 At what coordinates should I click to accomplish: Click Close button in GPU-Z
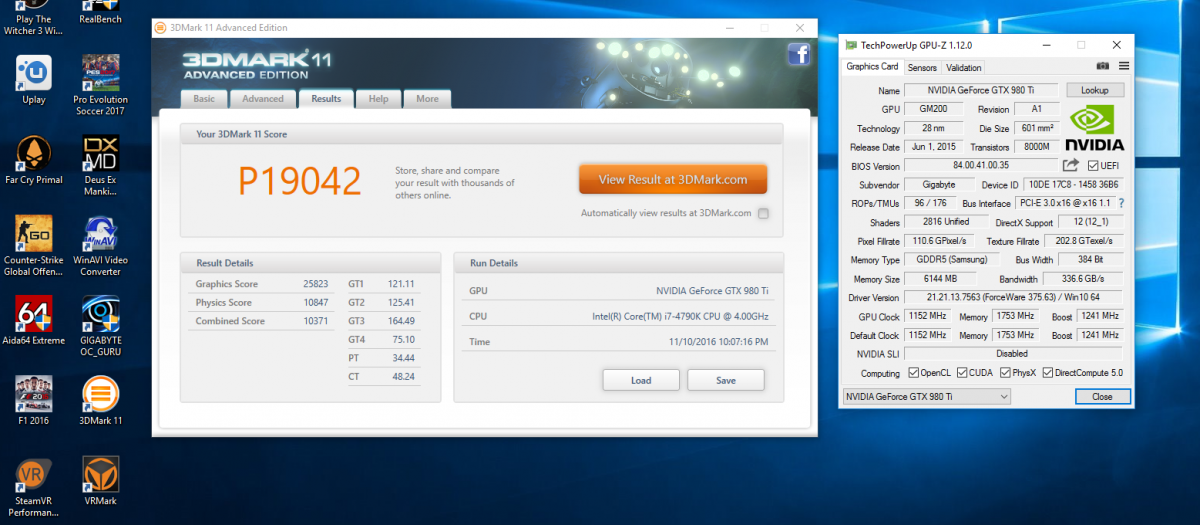pos(1102,397)
